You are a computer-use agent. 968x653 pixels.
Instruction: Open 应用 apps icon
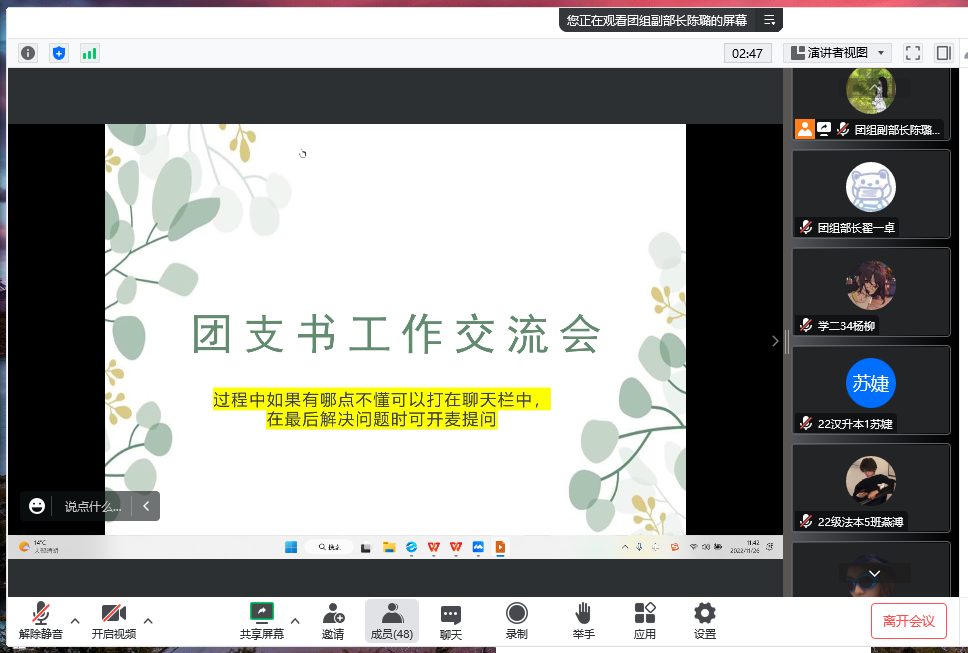point(645,620)
